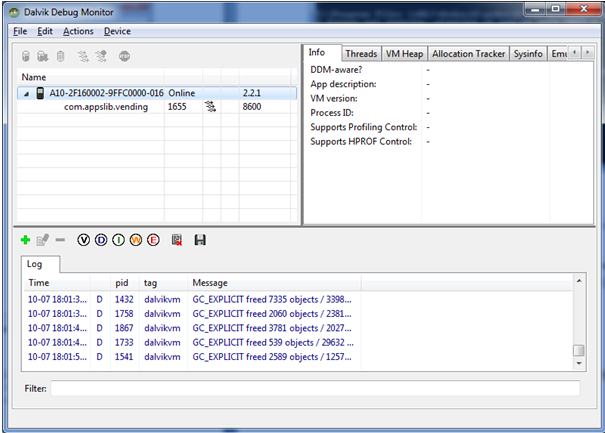Viewport: 605px width, 433px height.
Task: Click the 'DDM-aware?' info label
Action: pyautogui.click(x=336, y=70)
